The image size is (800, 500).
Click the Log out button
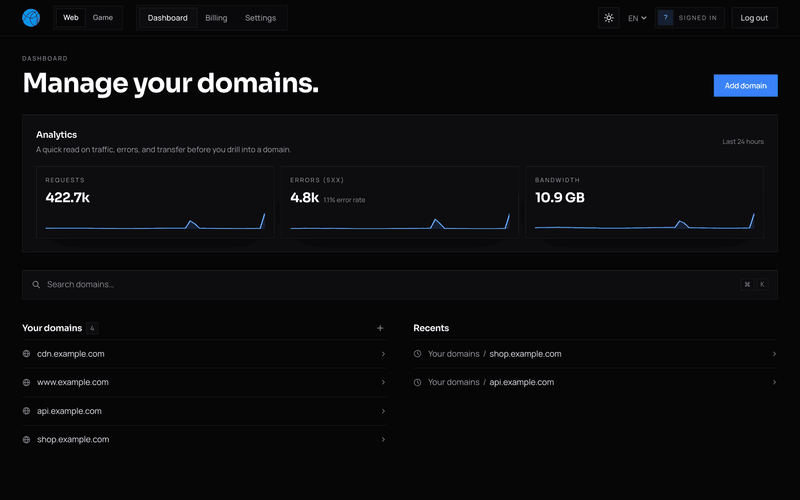(x=754, y=18)
